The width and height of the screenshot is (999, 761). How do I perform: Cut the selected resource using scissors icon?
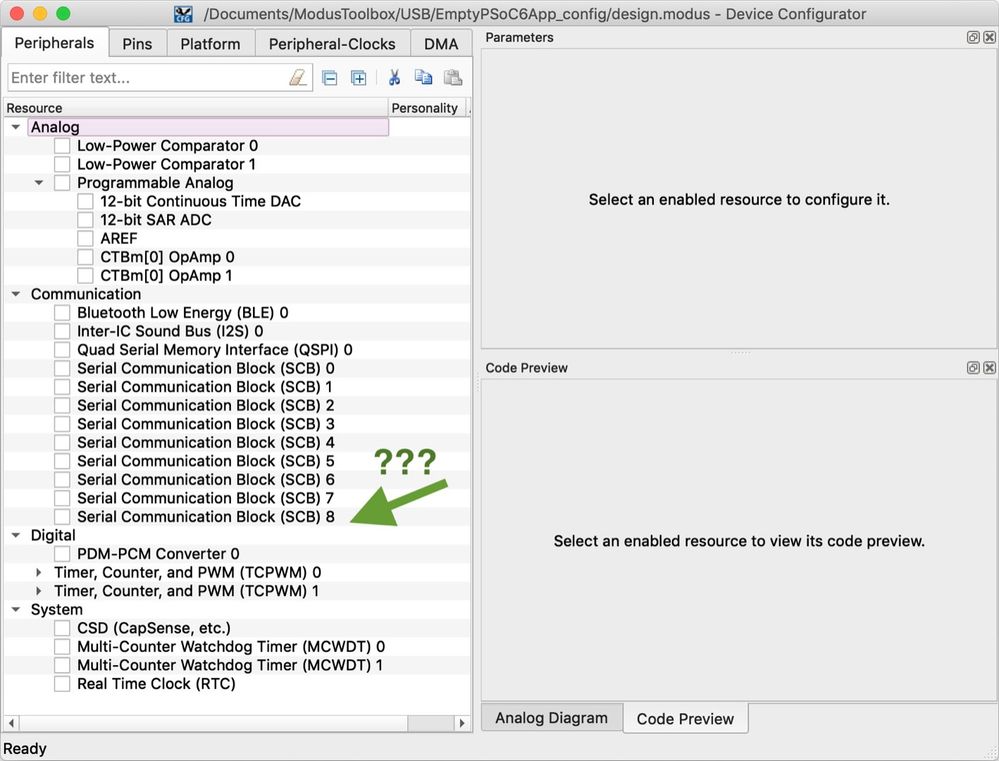tap(396, 77)
